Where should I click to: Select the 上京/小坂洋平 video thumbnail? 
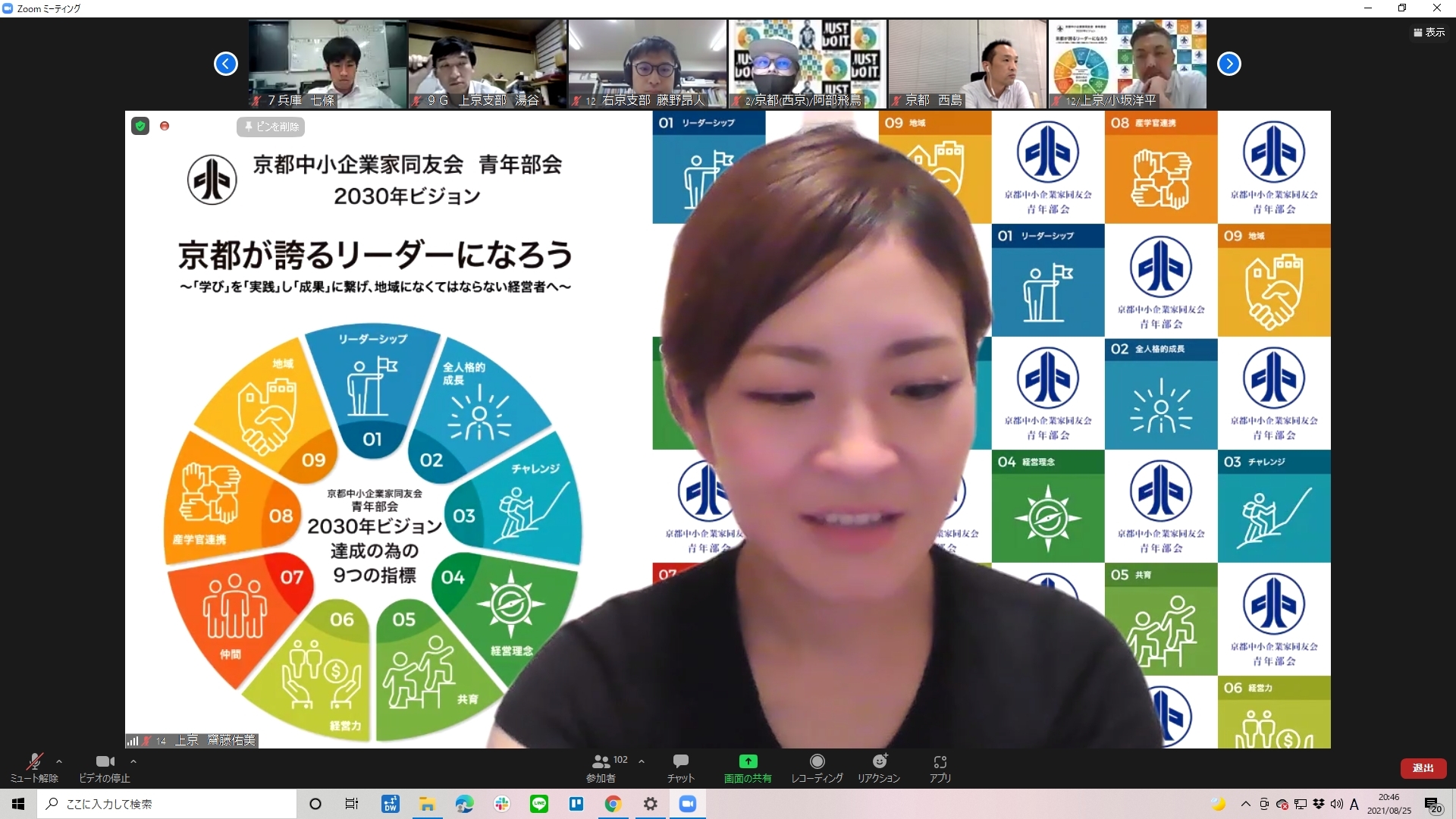(x=1128, y=64)
